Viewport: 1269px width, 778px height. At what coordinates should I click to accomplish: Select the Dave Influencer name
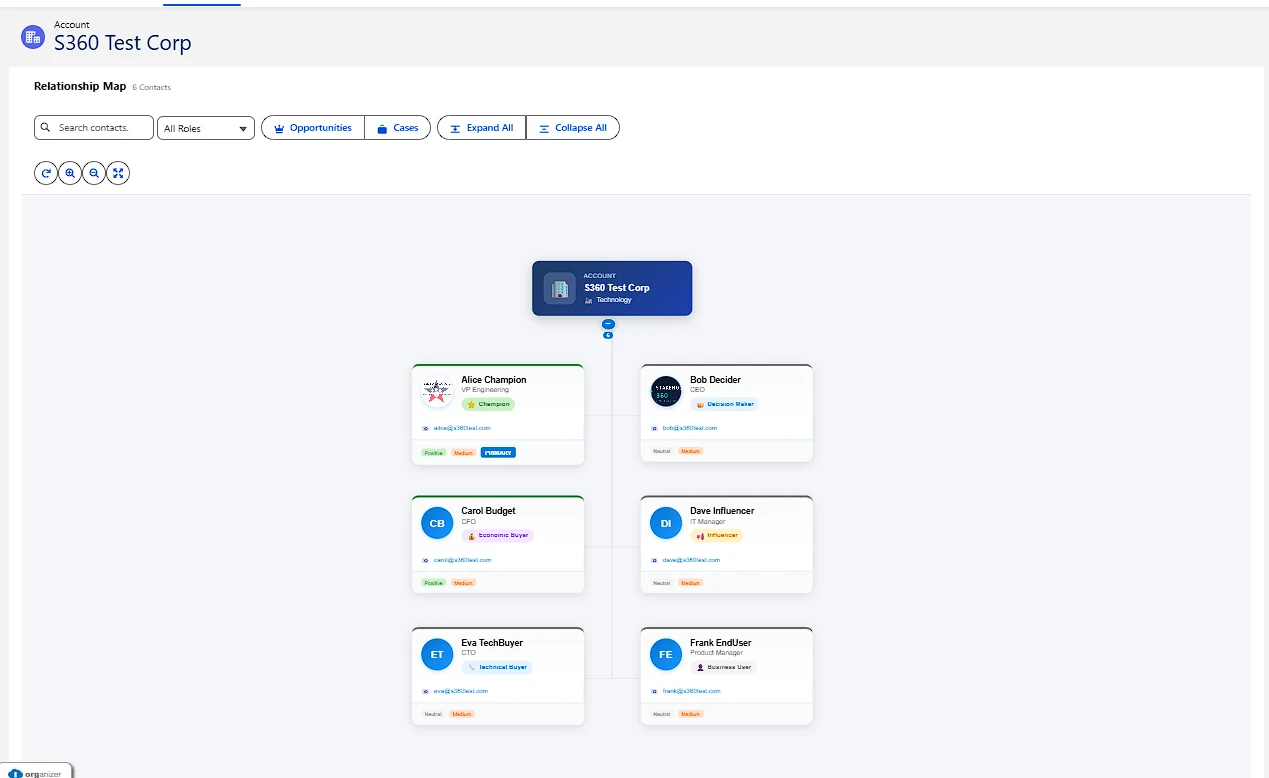[x=722, y=511]
